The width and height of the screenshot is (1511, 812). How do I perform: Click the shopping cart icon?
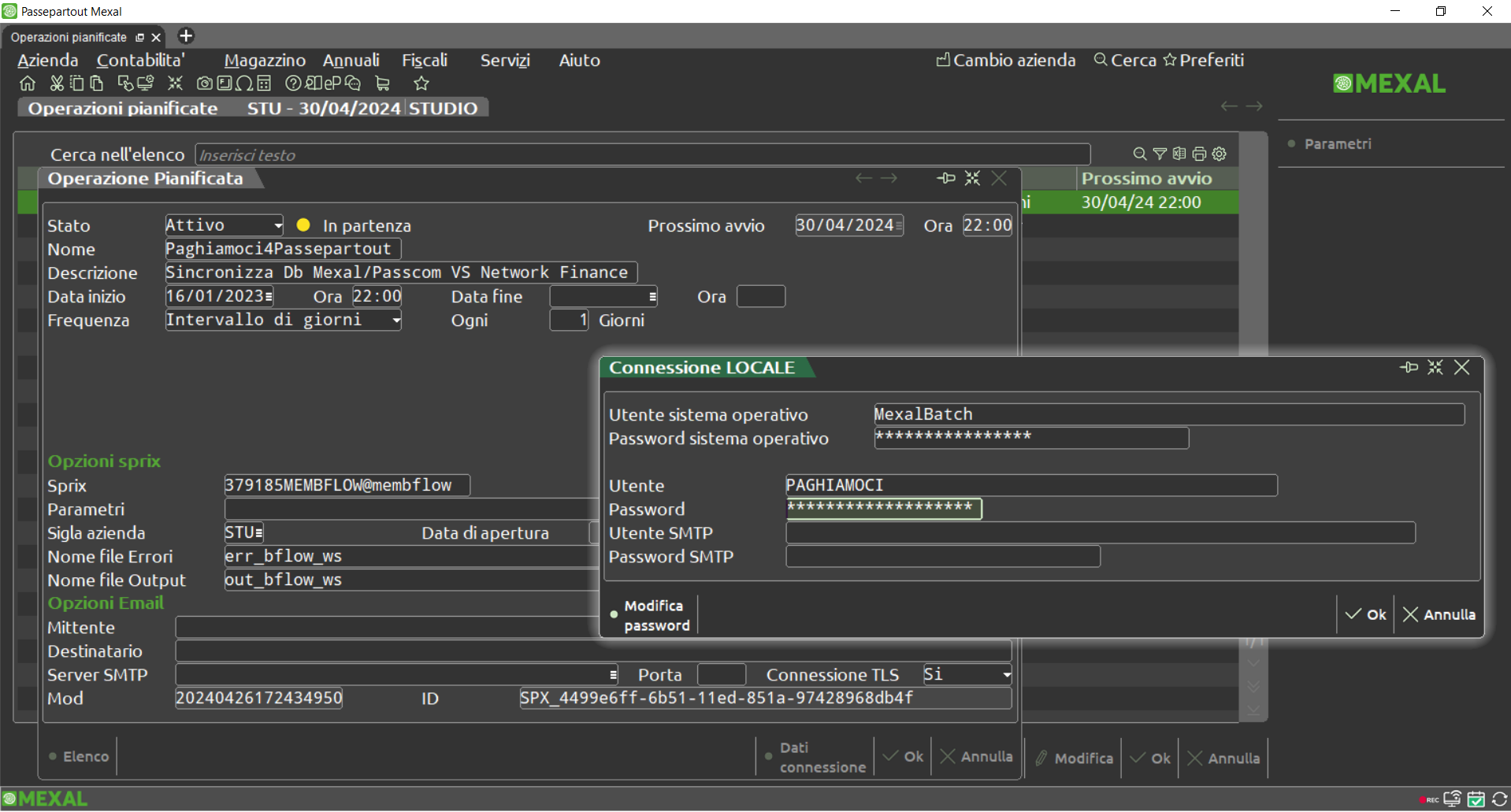pos(383,83)
